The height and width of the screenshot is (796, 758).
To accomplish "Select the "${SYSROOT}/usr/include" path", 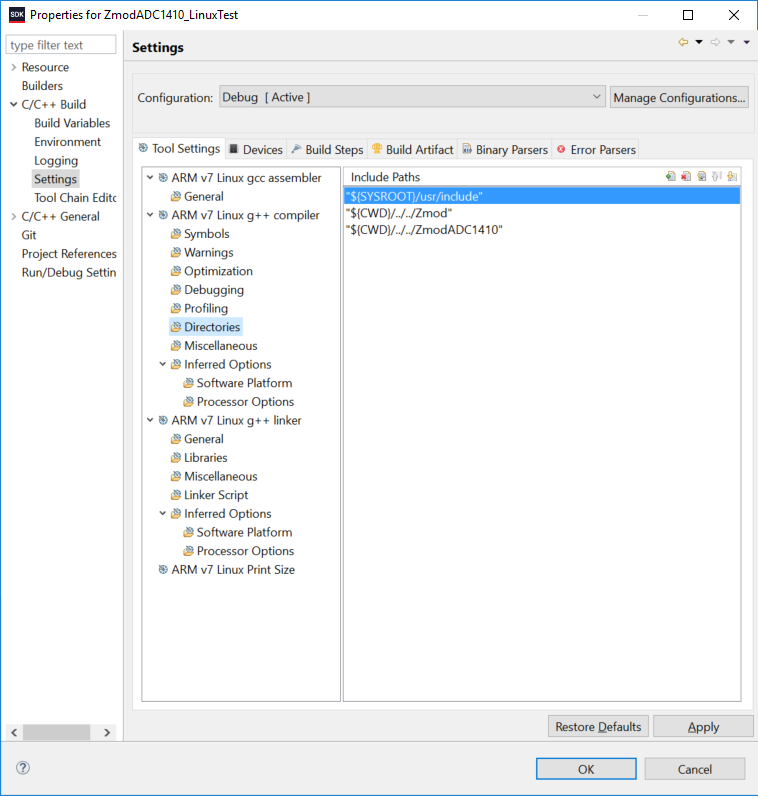I will pyautogui.click(x=542, y=196).
